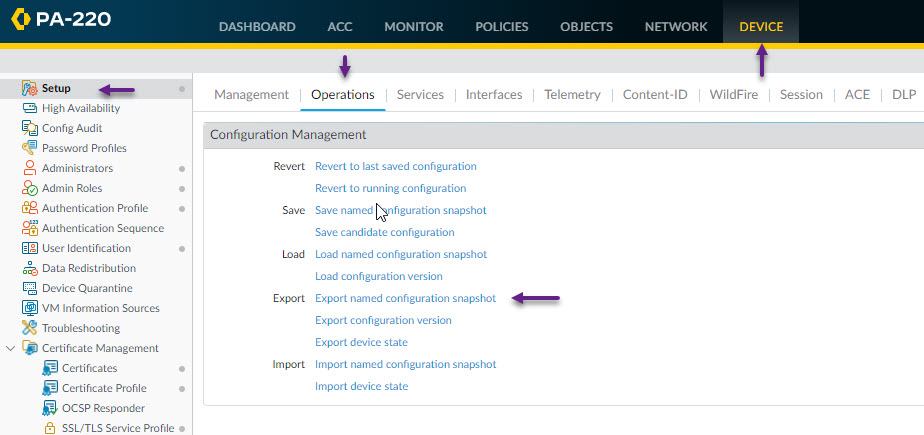Select the Administrators person icon
This screenshot has width=924, height=435.
pyautogui.click(x=29, y=168)
